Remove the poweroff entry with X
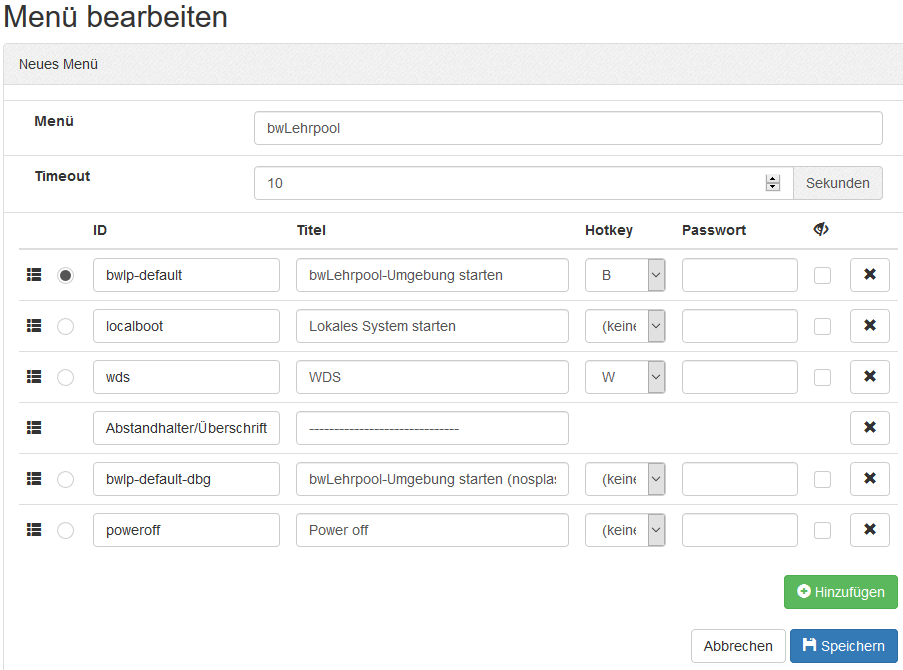Screen dimensions: 903x670 [x=869, y=530]
